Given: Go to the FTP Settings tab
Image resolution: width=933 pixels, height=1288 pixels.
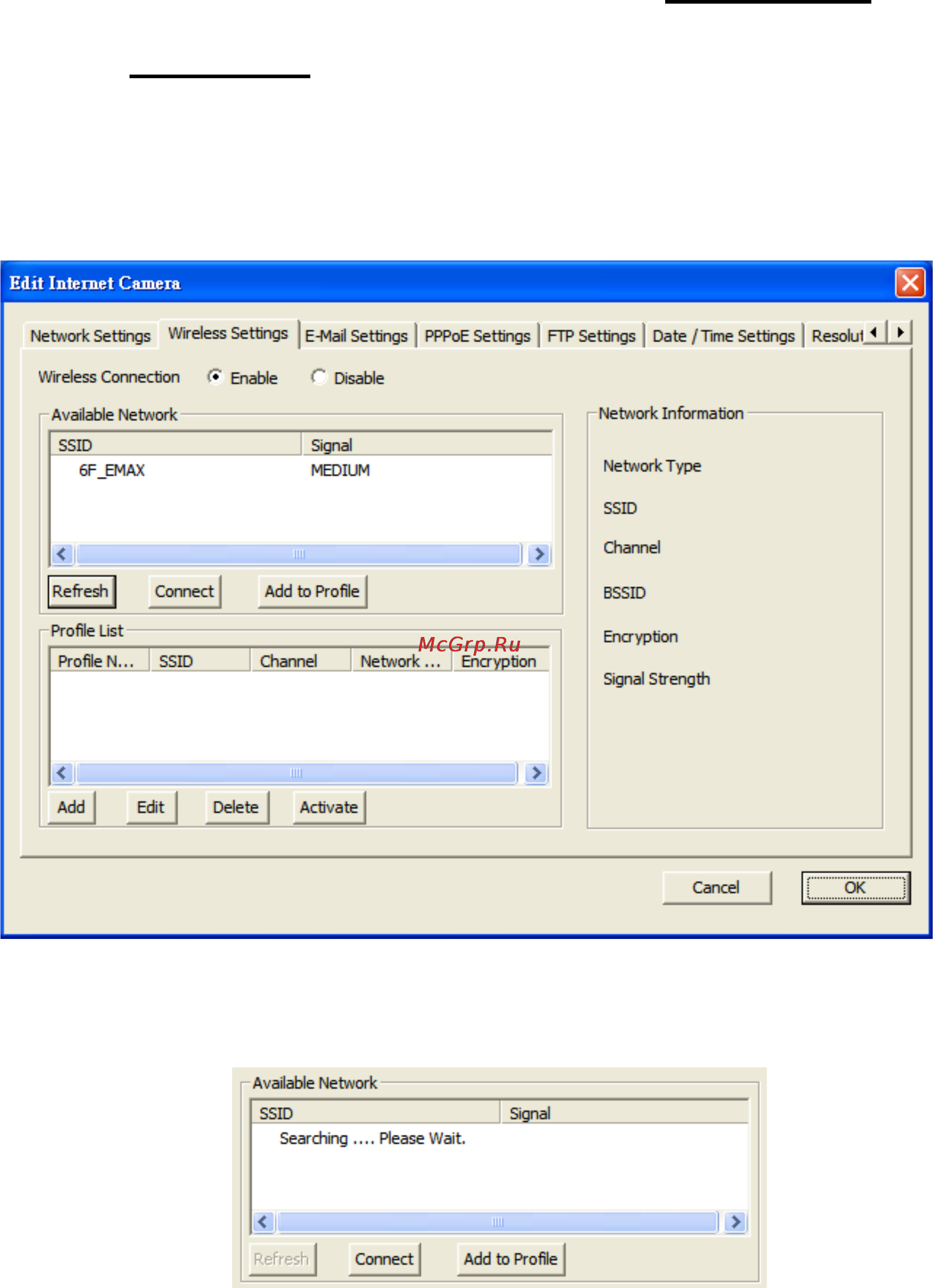Looking at the screenshot, I should pos(591,336).
